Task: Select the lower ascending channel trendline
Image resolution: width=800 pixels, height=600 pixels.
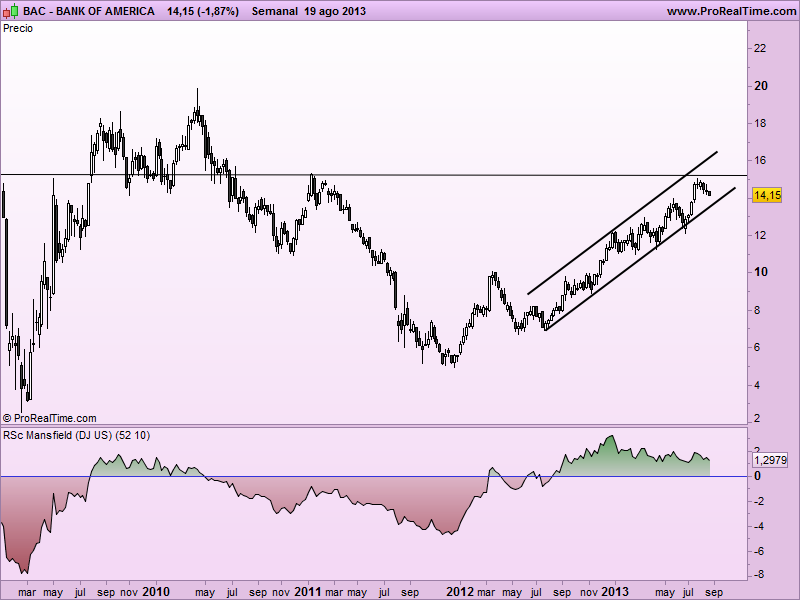Action: 640,259
